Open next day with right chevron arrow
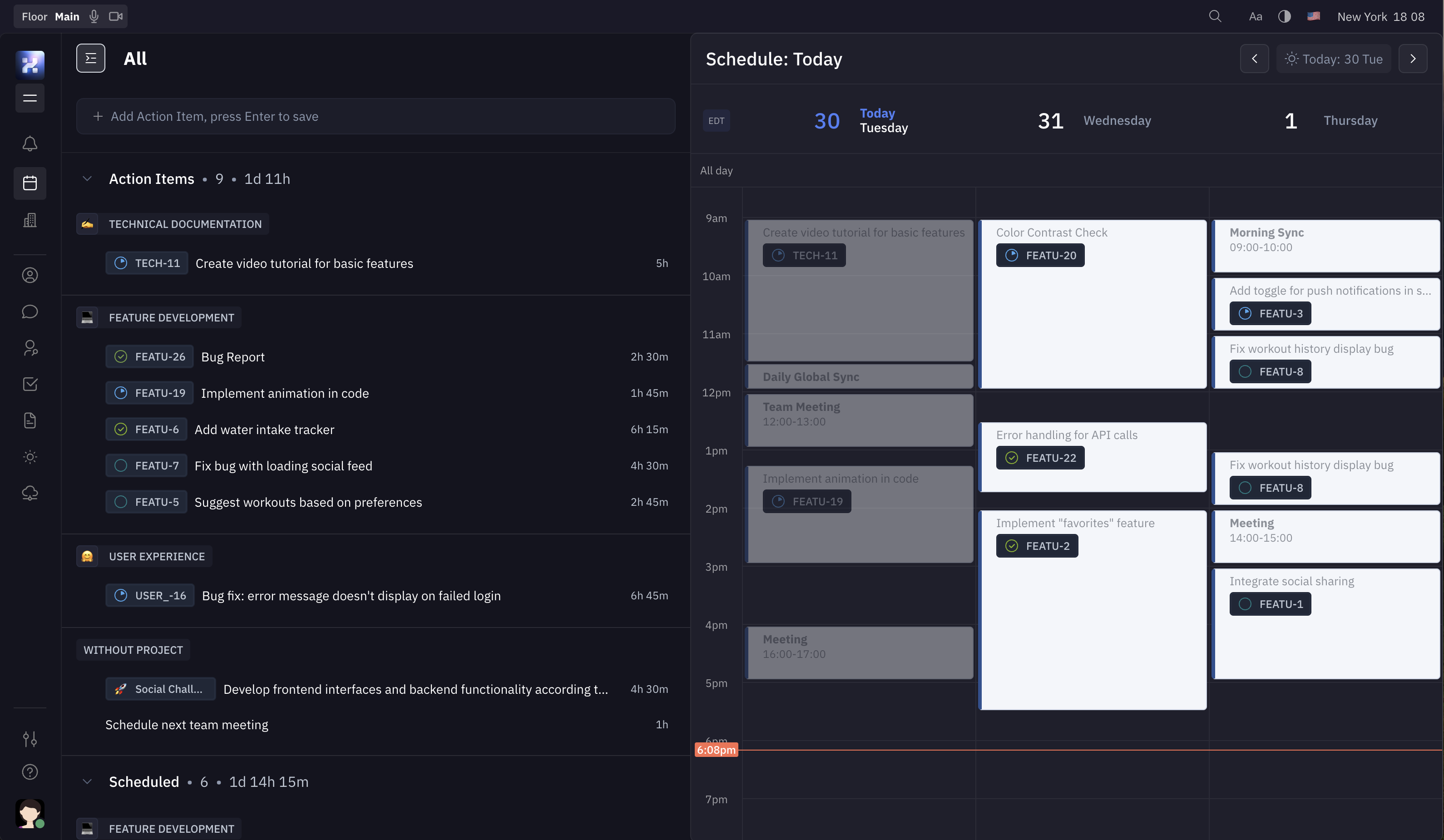 click(1413, 58)
